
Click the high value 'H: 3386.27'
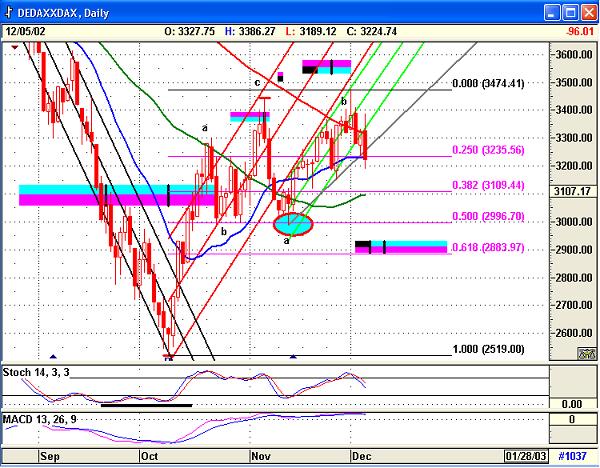click(x=250, y=31)
